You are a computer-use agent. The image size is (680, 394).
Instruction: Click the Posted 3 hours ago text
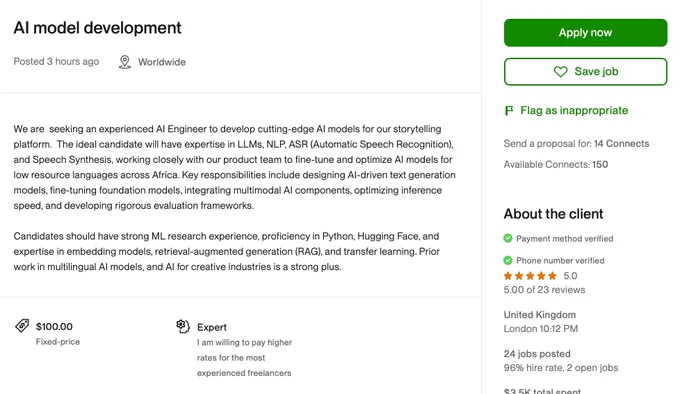coord(56,62)
